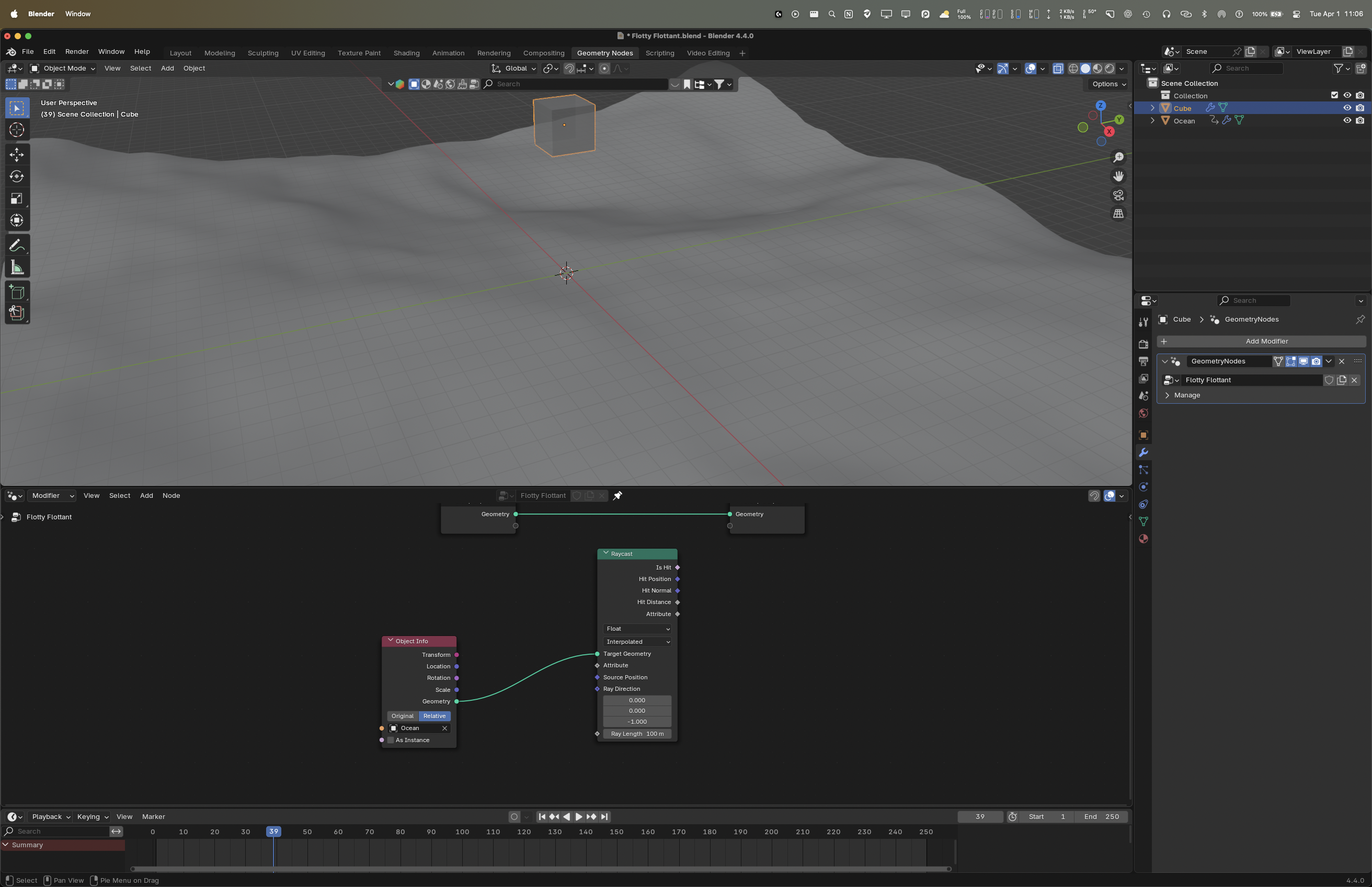The image size is (1372, 887).
Task: Open node editor Add menu
Action: (x=147, y=495)
